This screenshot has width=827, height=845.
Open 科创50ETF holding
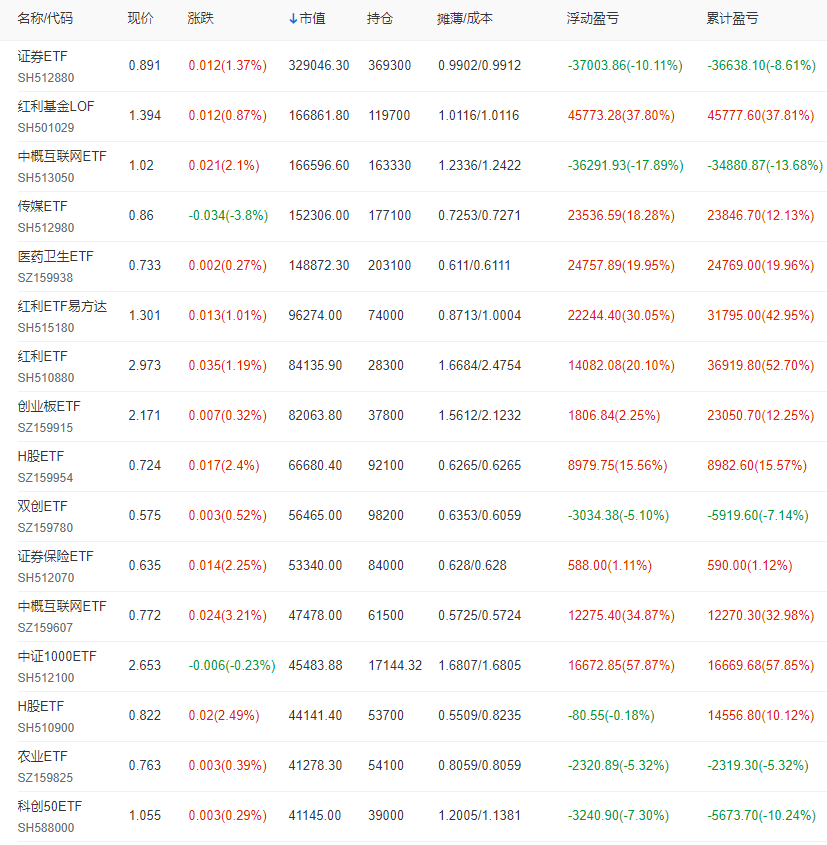tap(50, 807)
